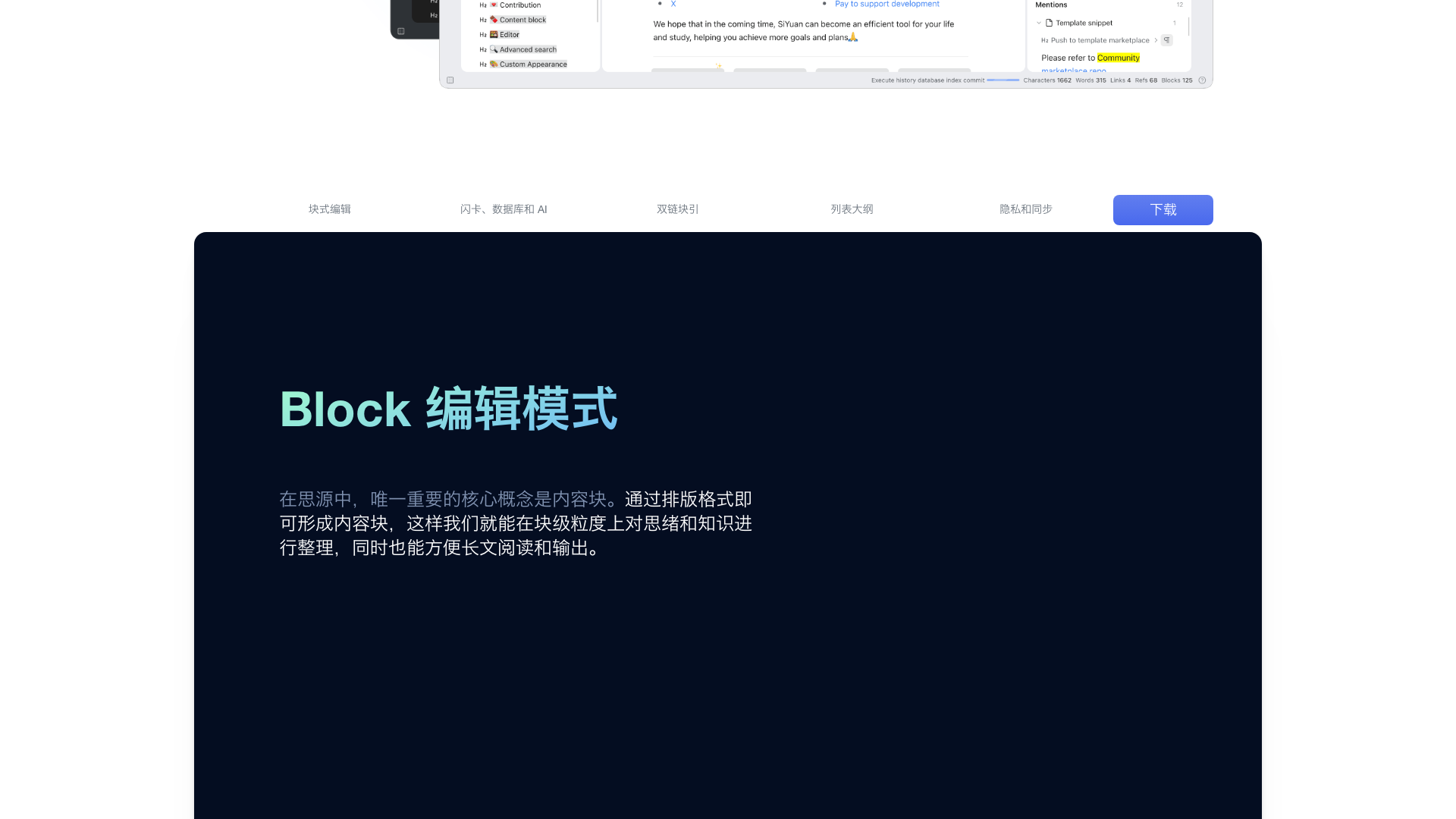Click the dock toggle icon in dark window
The height and width of the screenshot is (819, 1456).
tap(401, 31)
